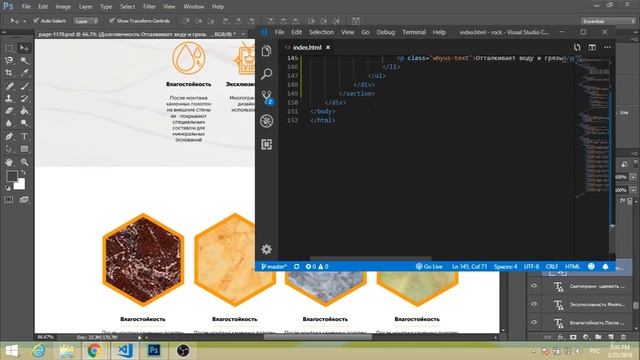640x360 pixels.
Task: Open the Photoshop Layer menu
Action: [x=85, y=7]
